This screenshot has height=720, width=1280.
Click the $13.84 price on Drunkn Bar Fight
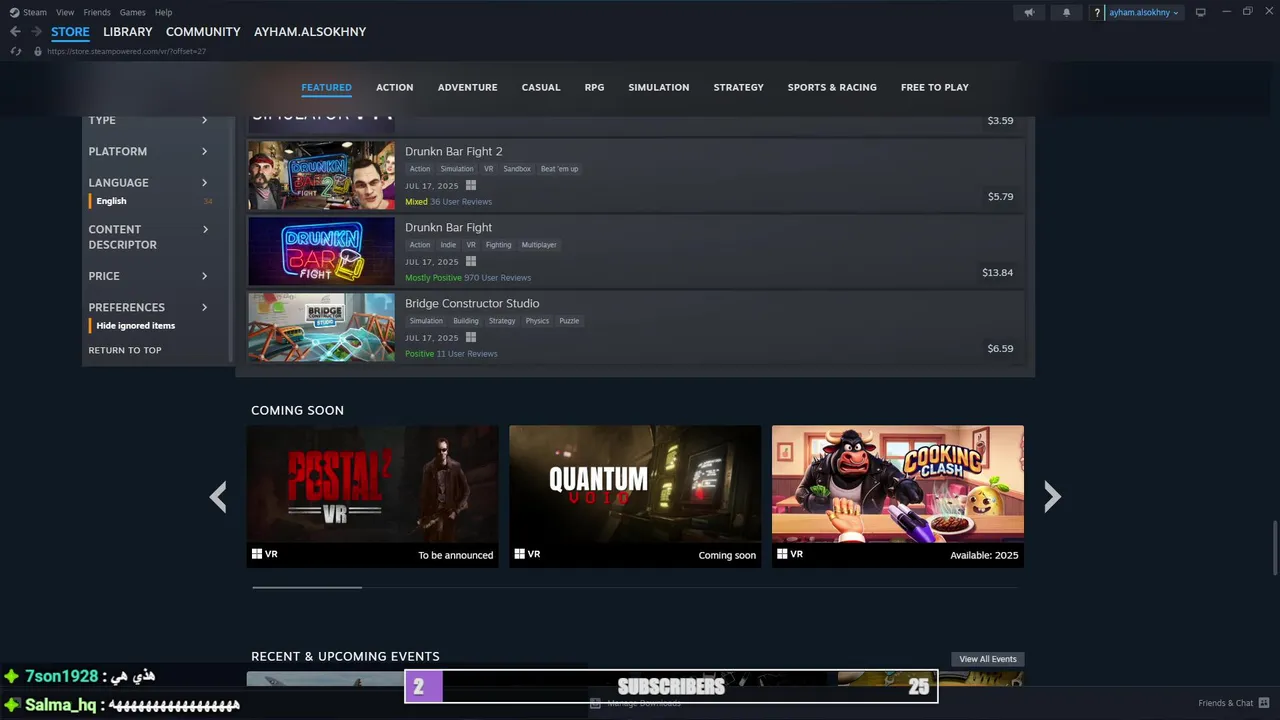tap(997, 272)
